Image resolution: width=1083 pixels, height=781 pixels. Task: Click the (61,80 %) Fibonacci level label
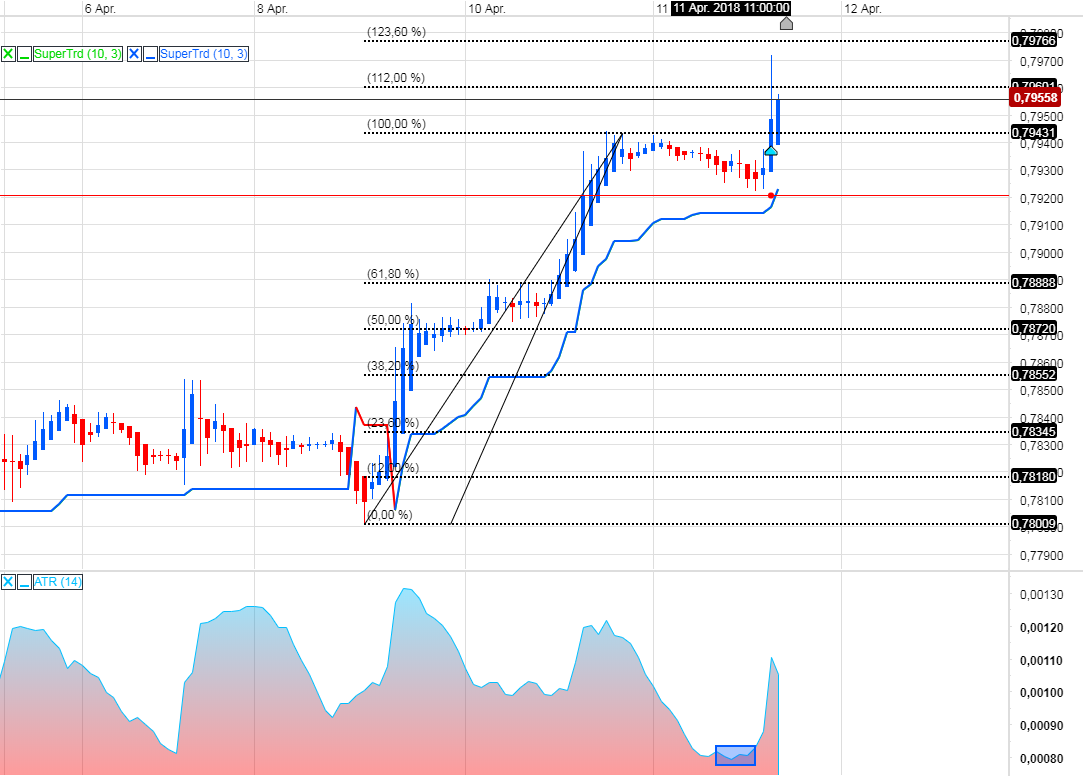[x=392, y=272]
